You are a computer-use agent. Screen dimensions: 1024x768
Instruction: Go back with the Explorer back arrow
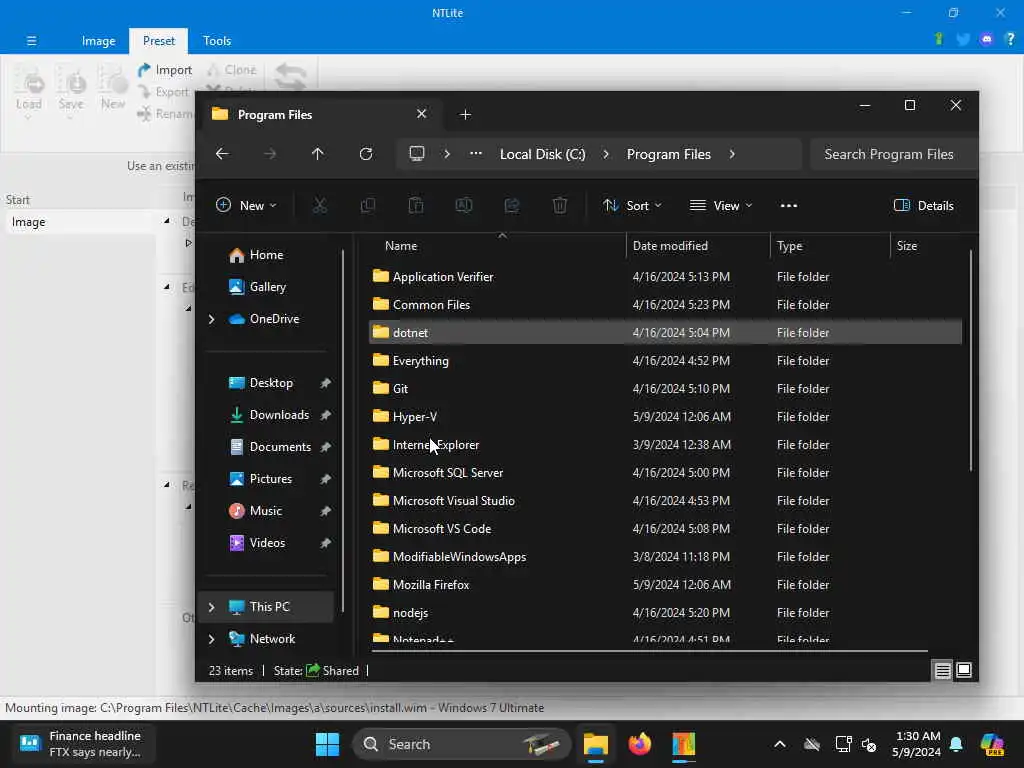[222, 154]
